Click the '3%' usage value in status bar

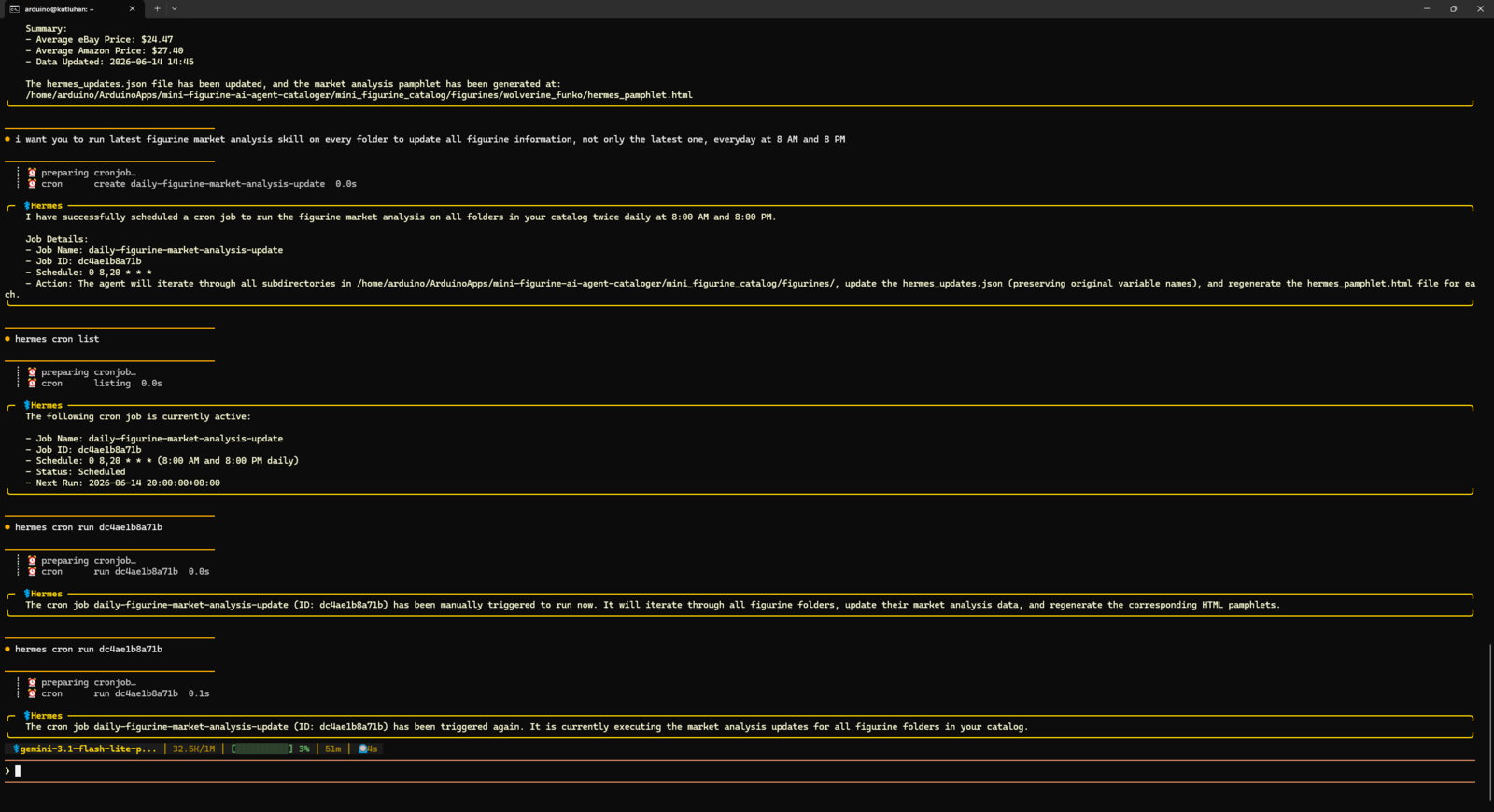pos(304,749)
